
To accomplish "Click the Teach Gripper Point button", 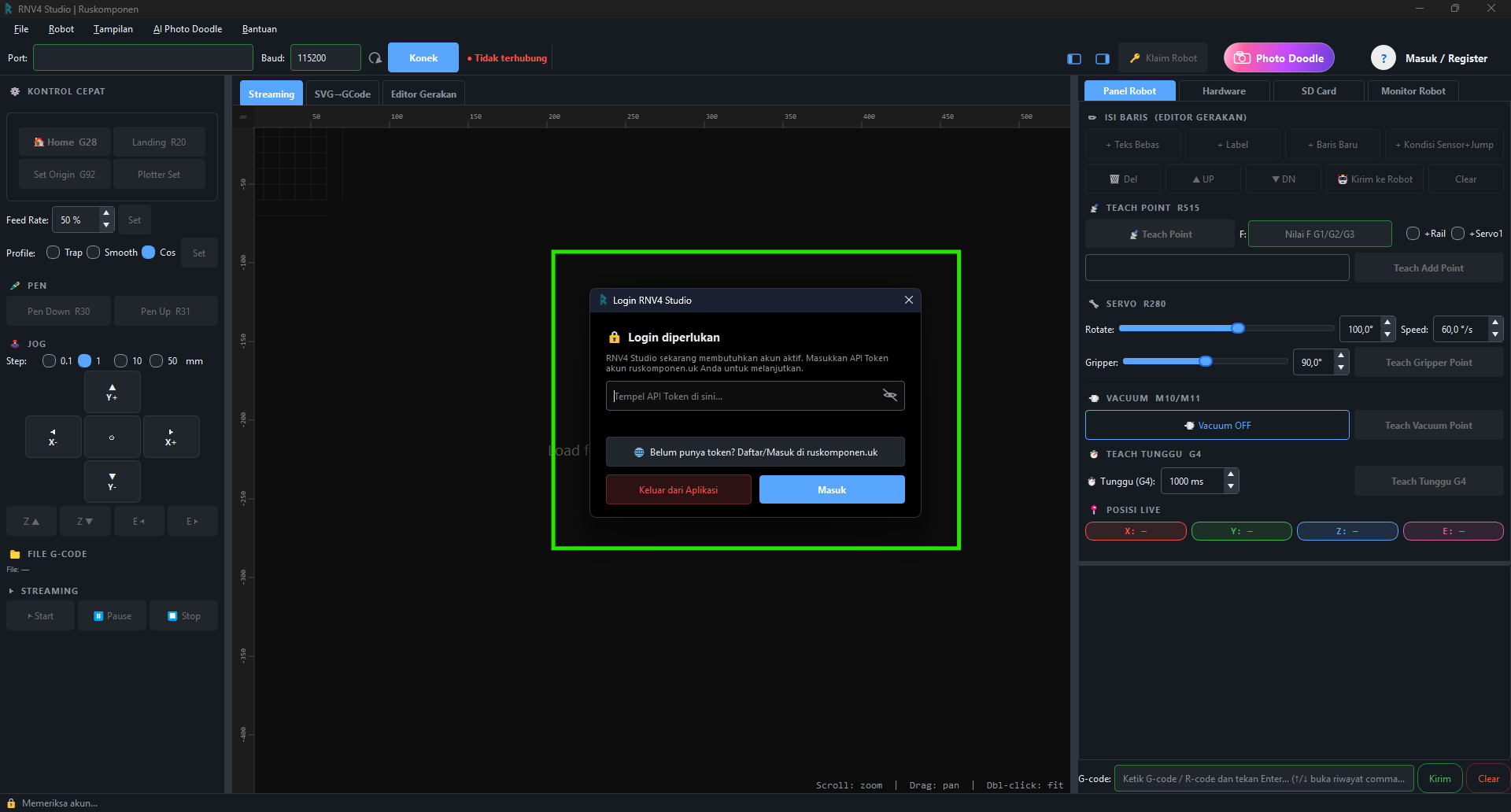I will tap(1428, 363).
